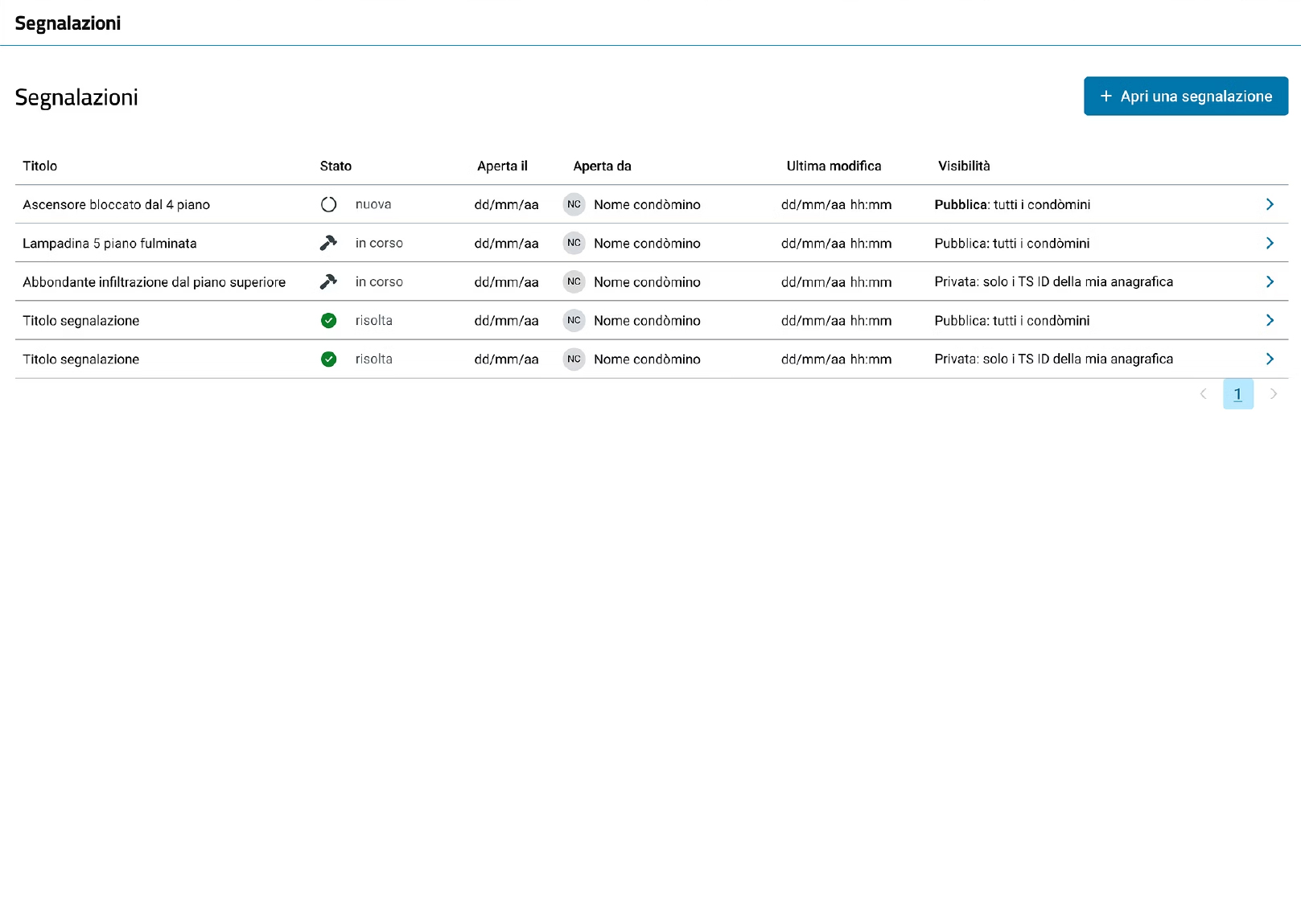This screenshot has height=924, width=1301.
Task: Click green check icon in Privata Titolo segnalazione row
Action: 328,359
